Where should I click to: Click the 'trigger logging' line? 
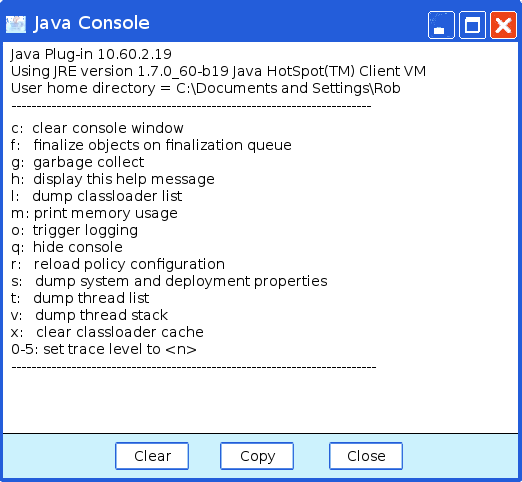point(74,230)
